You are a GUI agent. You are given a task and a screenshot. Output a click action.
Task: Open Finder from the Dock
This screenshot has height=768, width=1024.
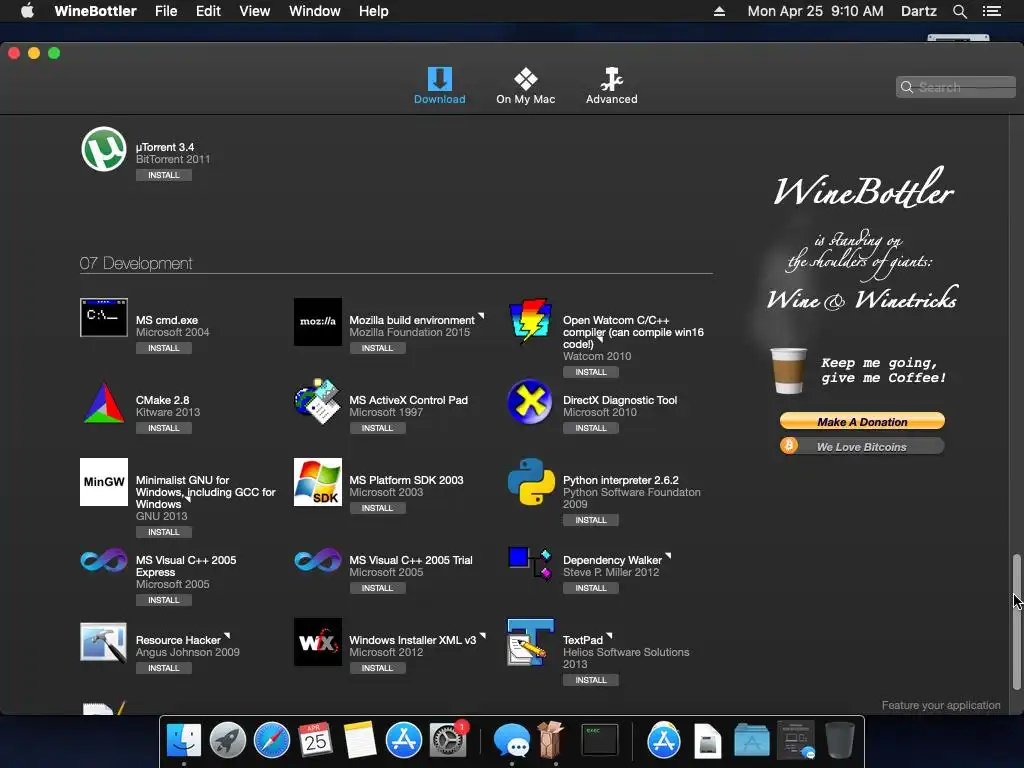[x=184, y=741]
